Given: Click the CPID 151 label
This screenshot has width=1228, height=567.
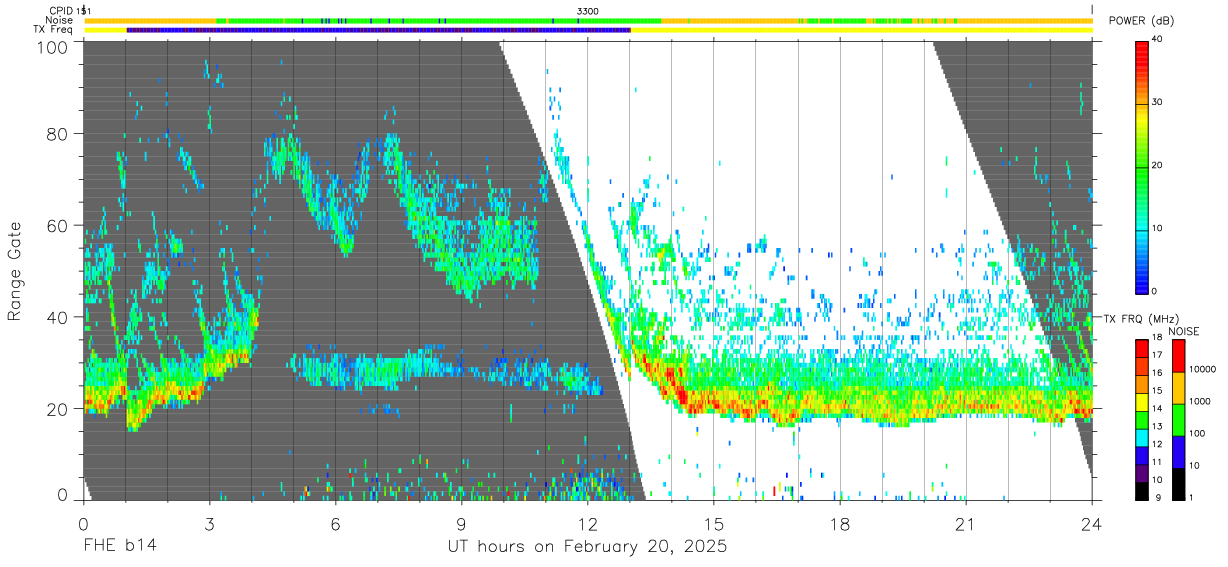Looking at the screenshot, I should pyautogui.click(x=70, y=10).
